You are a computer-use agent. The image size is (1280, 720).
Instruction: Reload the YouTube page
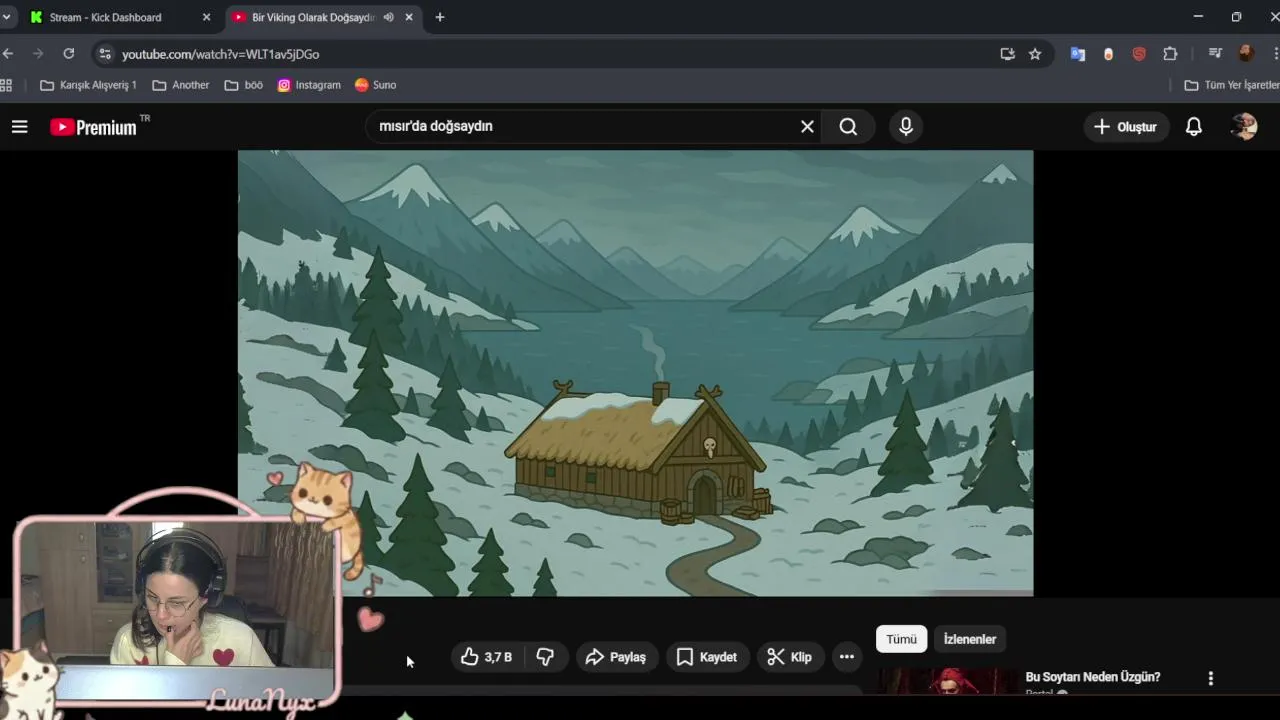tap(68, 54)
